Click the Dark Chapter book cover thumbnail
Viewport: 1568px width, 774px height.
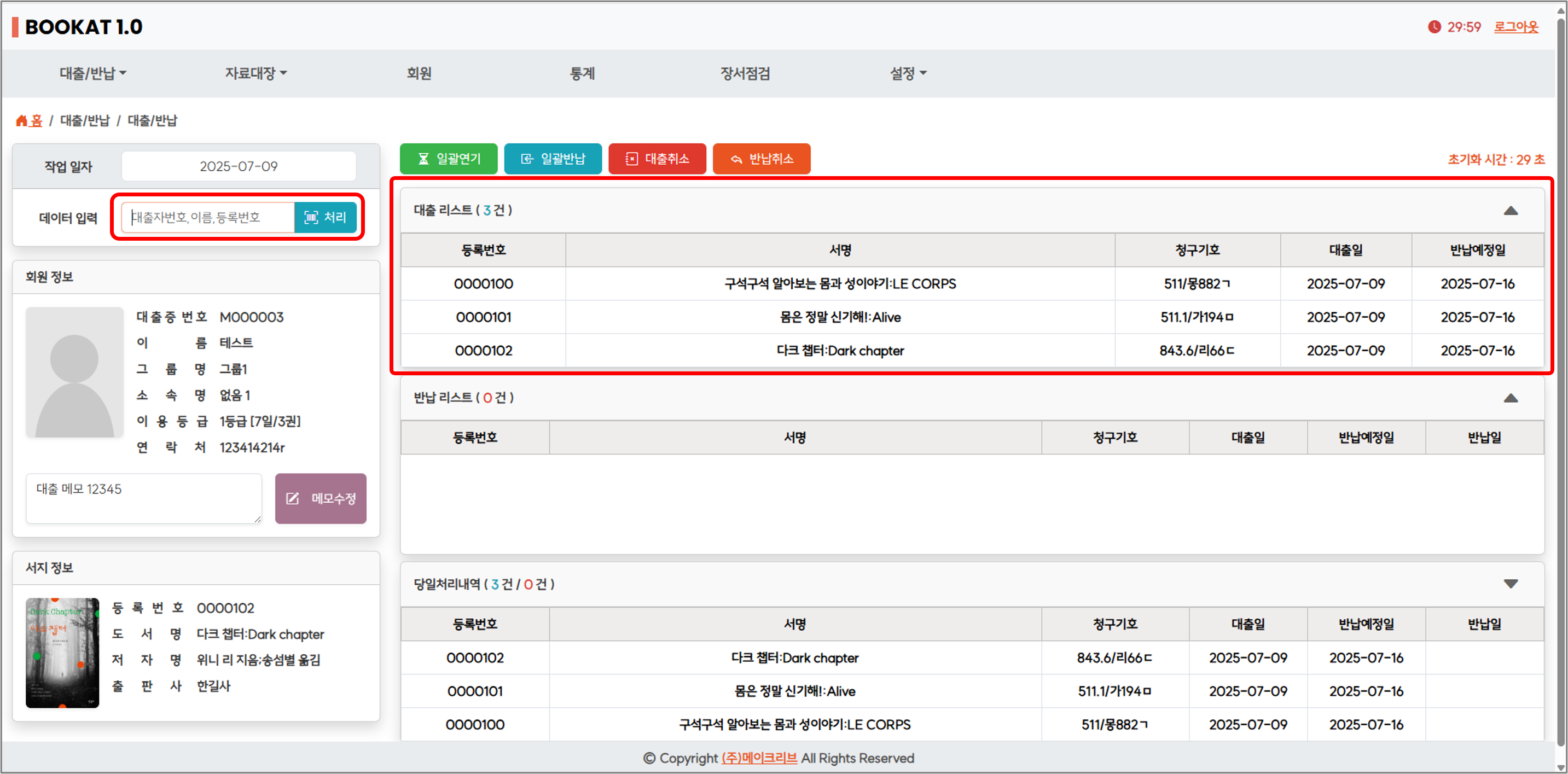[x=62, y=653]
